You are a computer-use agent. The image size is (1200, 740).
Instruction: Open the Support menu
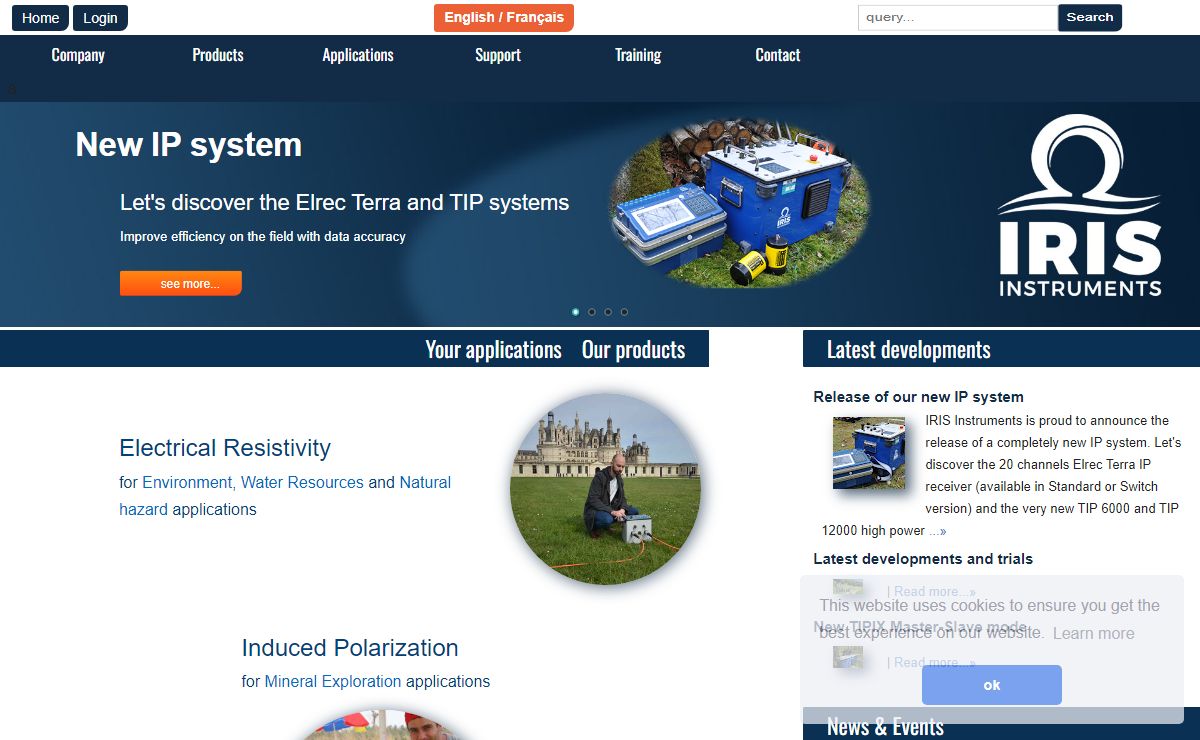498,55
